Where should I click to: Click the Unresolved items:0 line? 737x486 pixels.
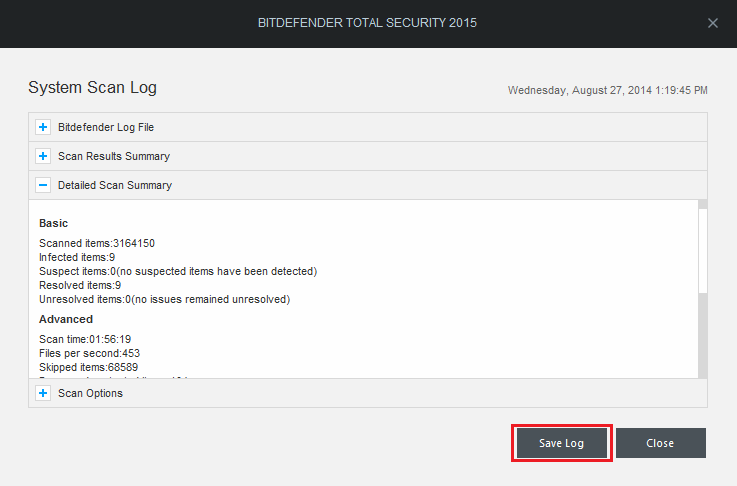click(x=165, y=299)
